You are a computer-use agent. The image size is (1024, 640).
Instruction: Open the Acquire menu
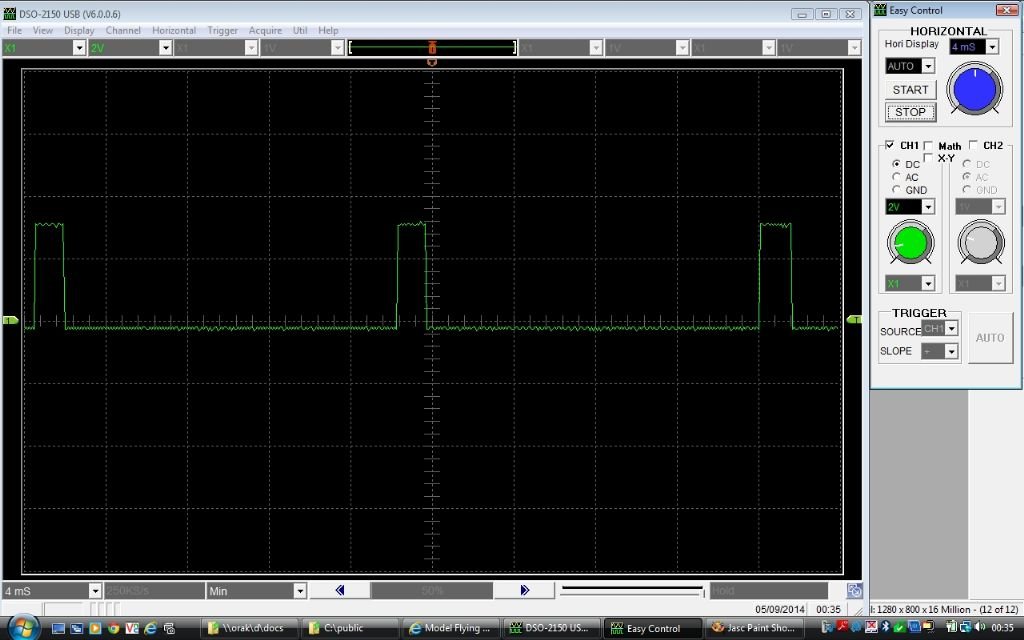pyautogui.click(x=265, y=30)
